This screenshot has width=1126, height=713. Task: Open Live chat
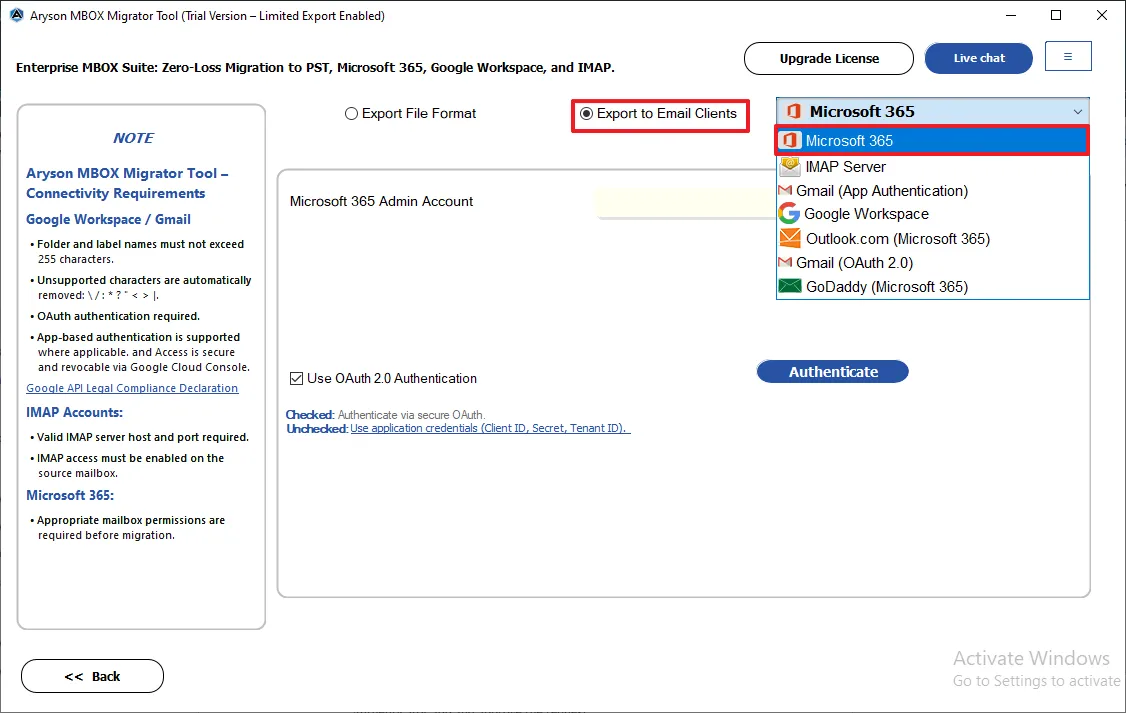[979, 58]
